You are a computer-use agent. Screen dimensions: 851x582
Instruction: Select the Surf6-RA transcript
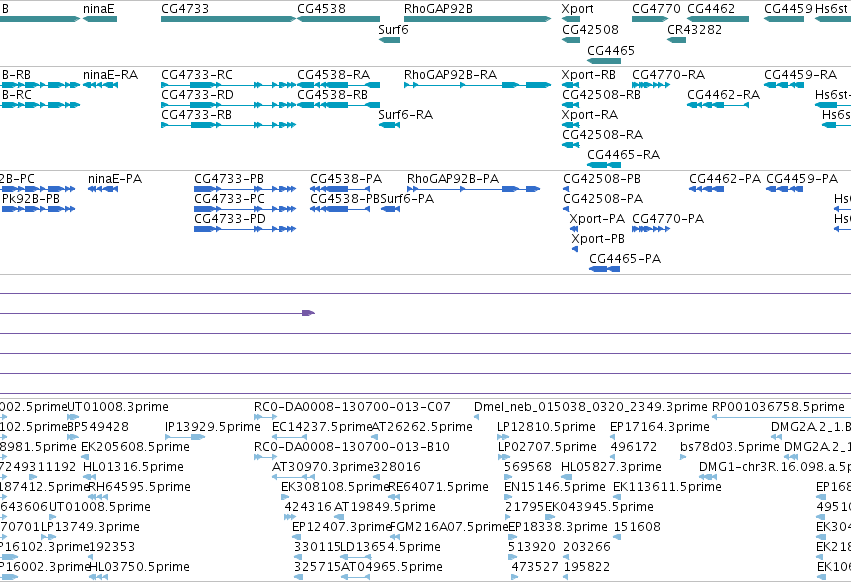(x=389, y=125)
